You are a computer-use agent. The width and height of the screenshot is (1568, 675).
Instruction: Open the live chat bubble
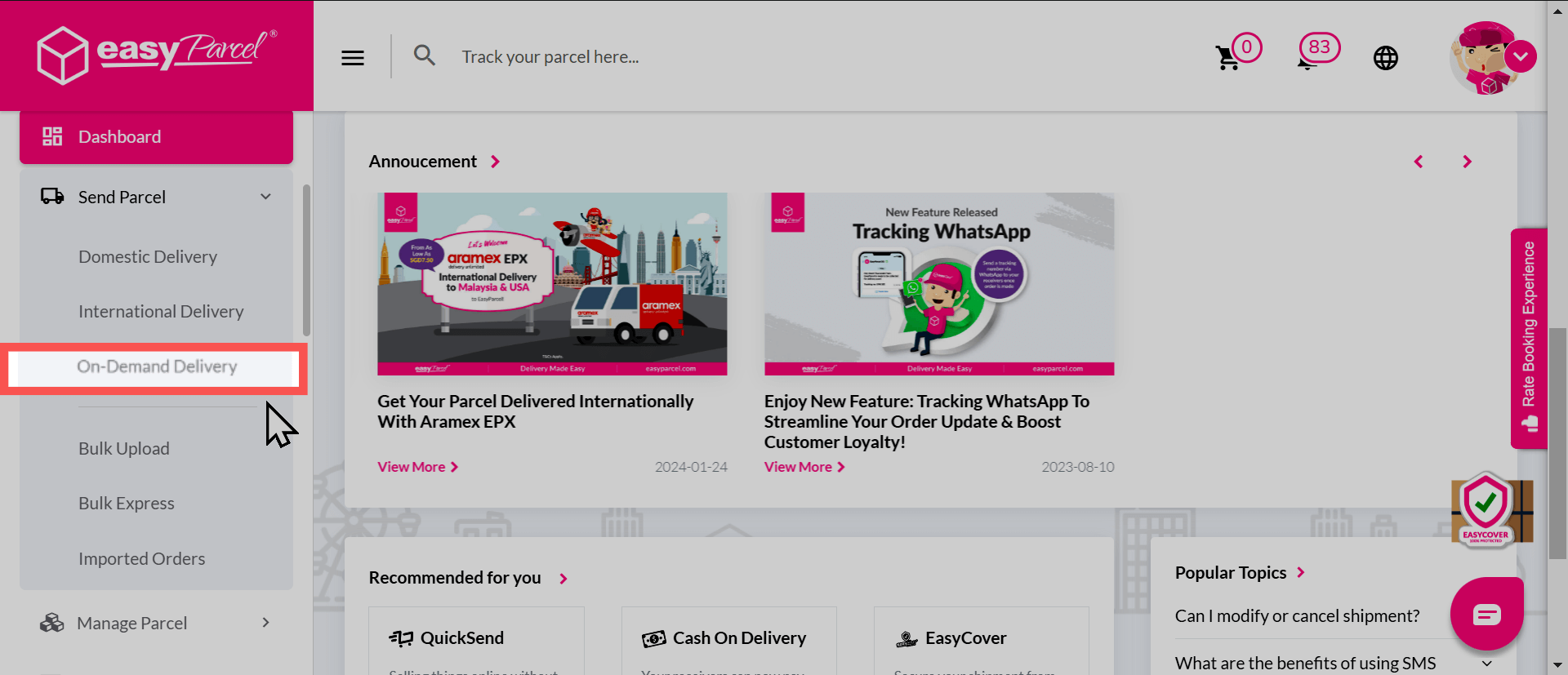click(1486, 613)
